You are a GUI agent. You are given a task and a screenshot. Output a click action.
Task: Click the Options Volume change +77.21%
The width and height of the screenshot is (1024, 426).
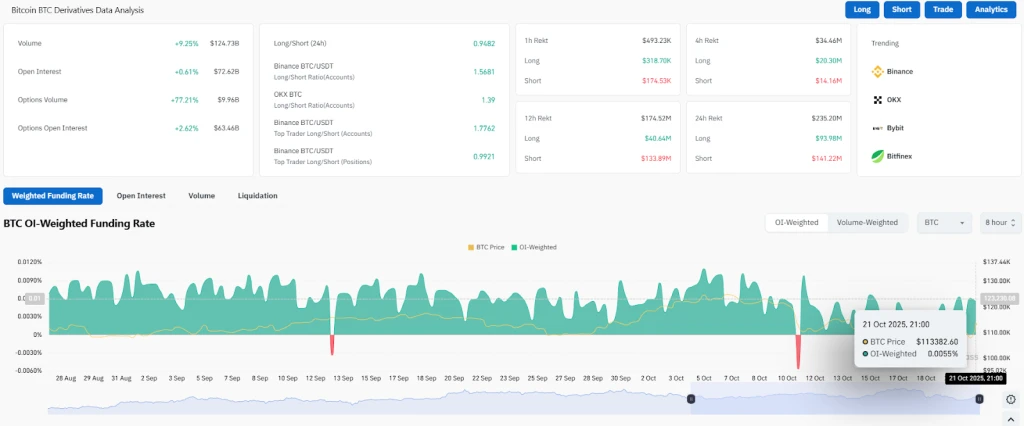tap(184, 100)
